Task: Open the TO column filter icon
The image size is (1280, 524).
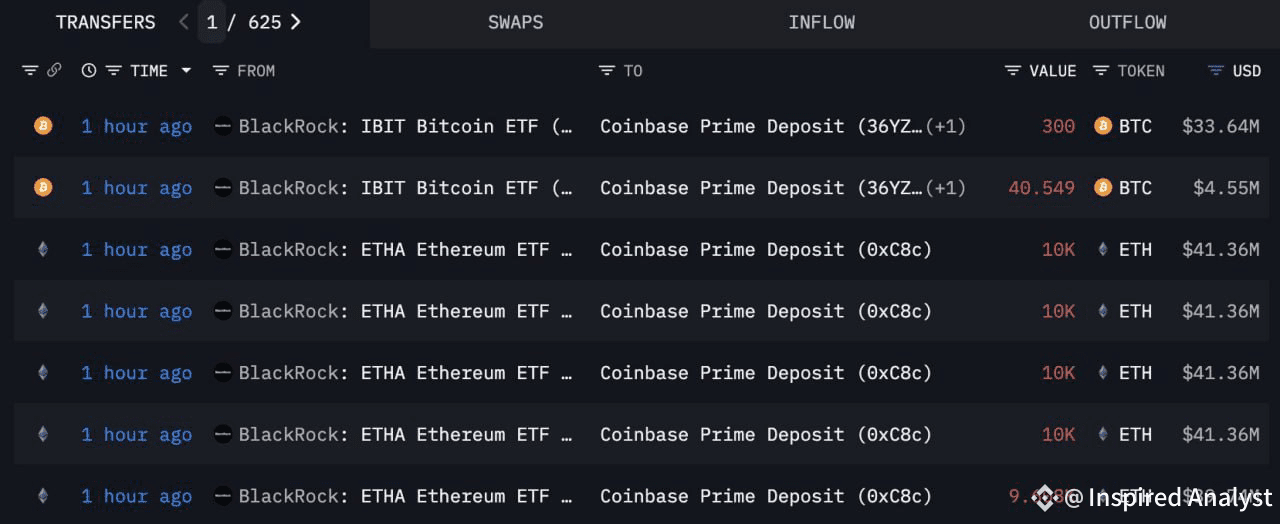Action: 607,71
